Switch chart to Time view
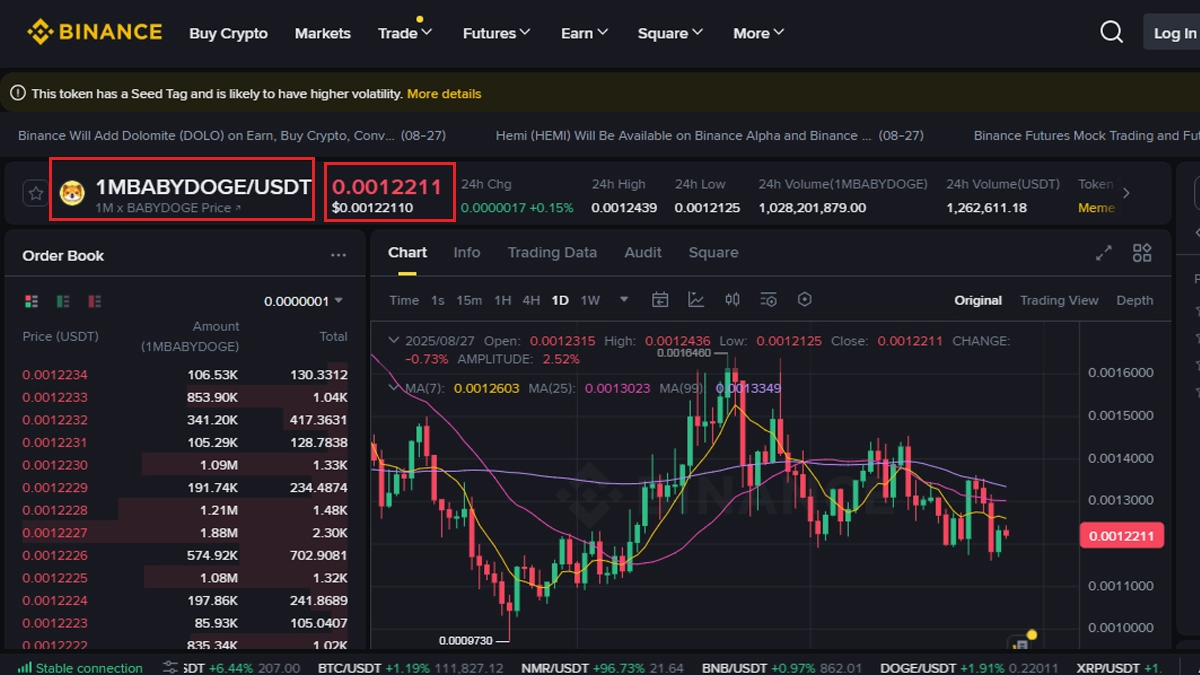 (404, 300)
